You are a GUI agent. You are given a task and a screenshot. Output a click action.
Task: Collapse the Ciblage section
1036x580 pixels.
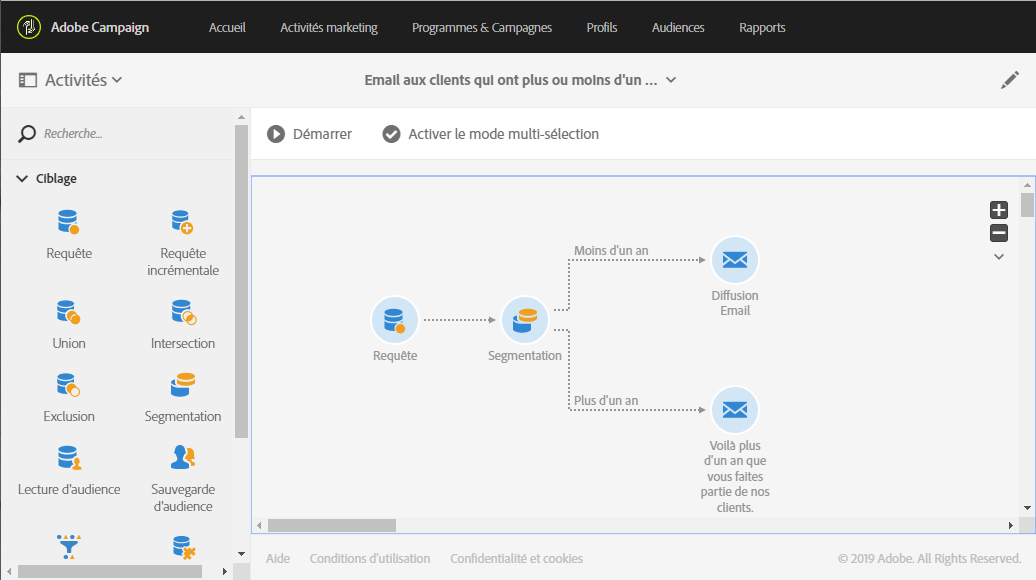pos(22,179)
